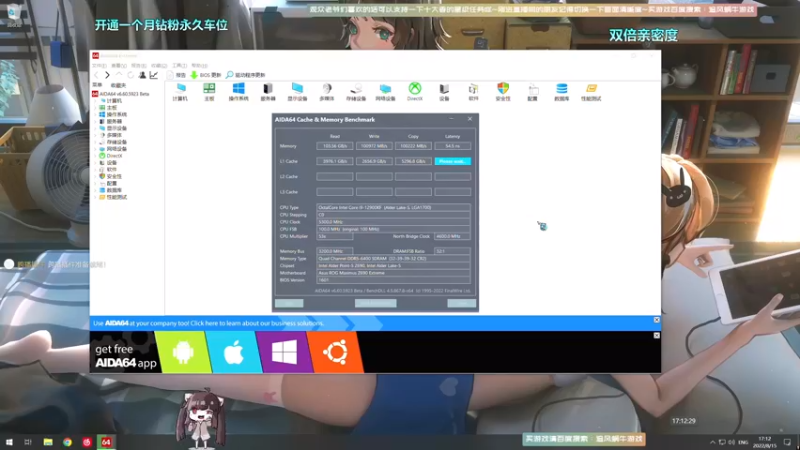Click the orange Ubuntu app tile
Viewport: 800px width, 450px height.
pos(335,352)
